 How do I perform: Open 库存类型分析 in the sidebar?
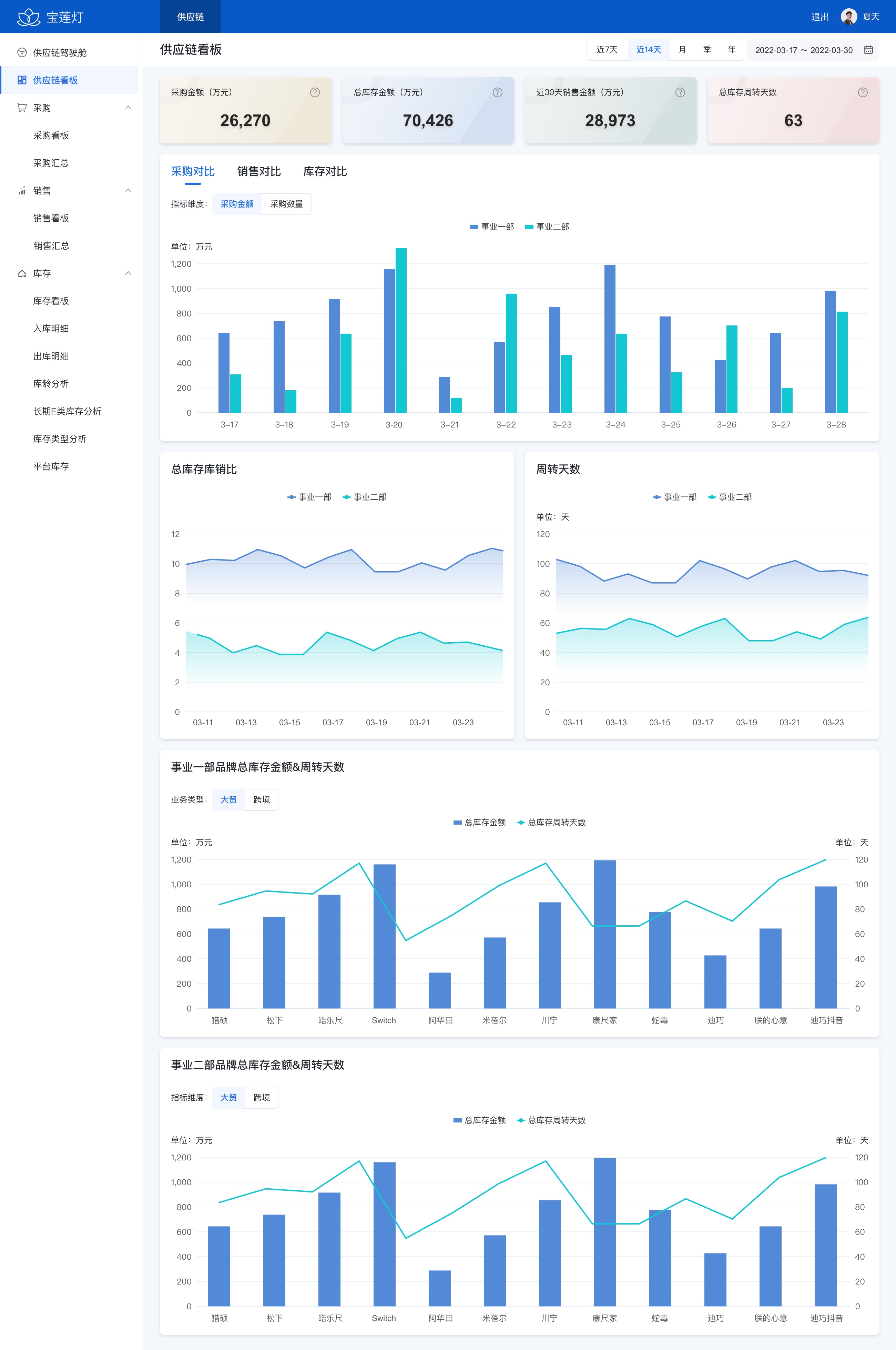click(x=69, y=439)
